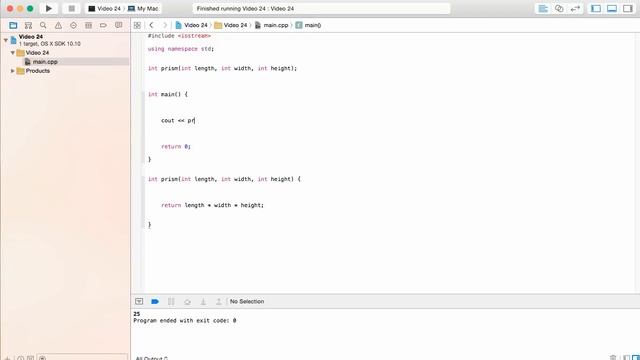
Task: Click the console output value 25
Action: pyautogui.click(x=137, y=314)
